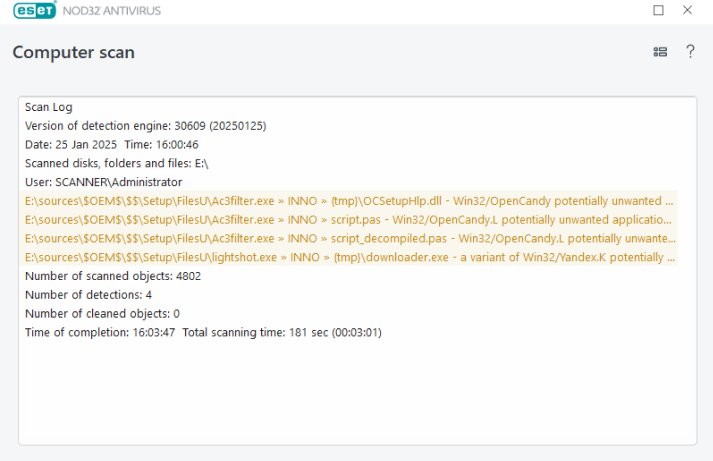This screenshot has height=461, width=713.
Task: Click the 'Computer scan' heading
Action: (x=74, y=52)
